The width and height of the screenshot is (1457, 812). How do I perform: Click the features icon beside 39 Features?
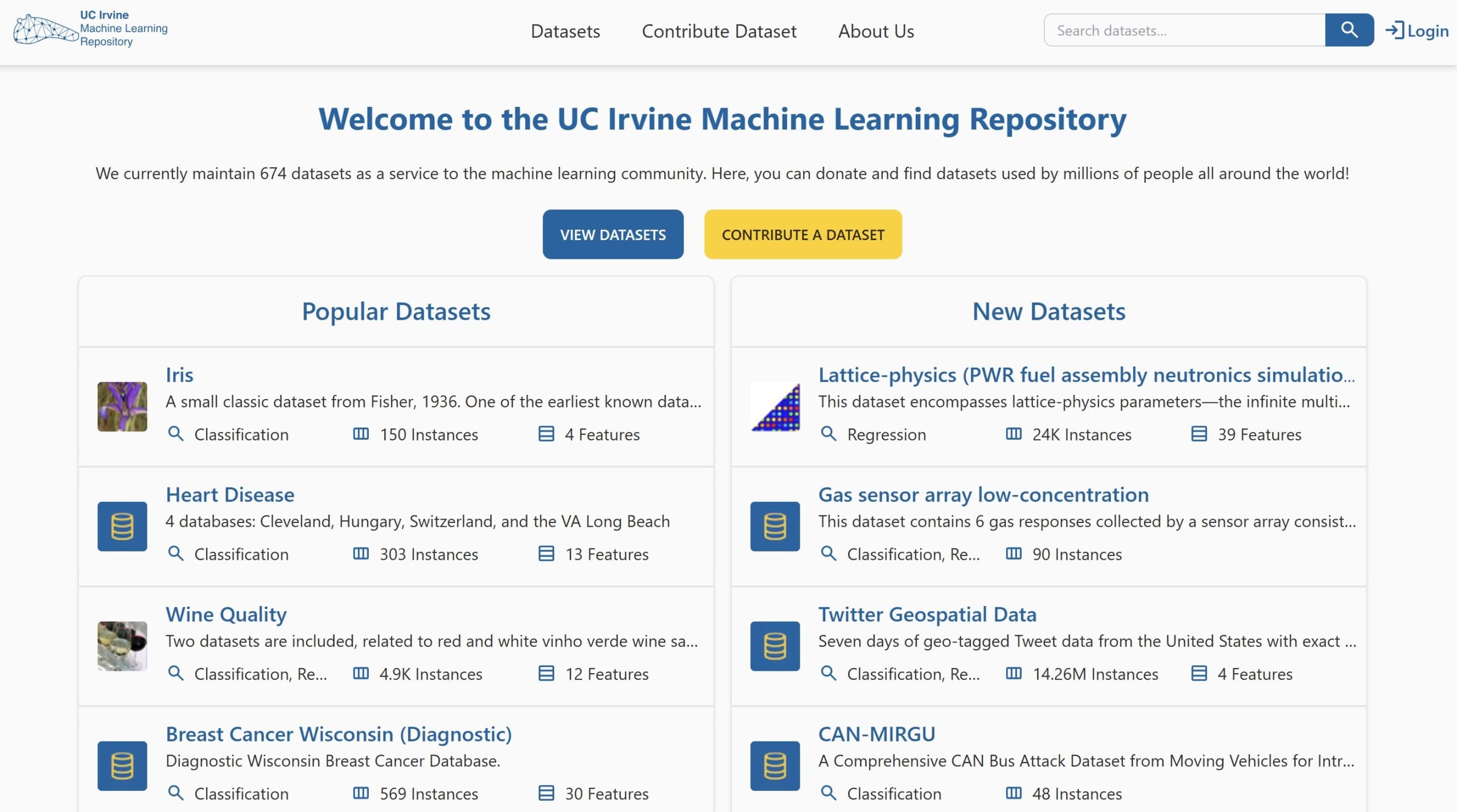coord(1199,434)
